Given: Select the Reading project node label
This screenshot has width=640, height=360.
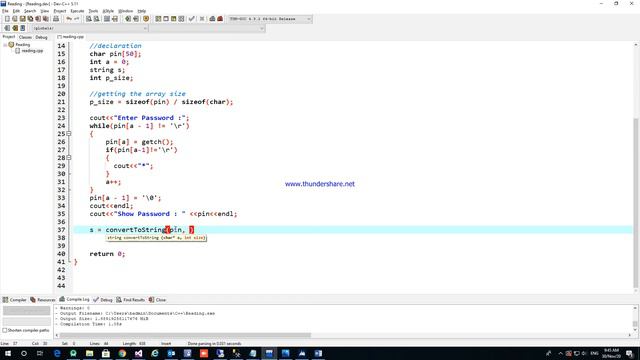Looking at the screenshot, I should (x=22, y=45).
